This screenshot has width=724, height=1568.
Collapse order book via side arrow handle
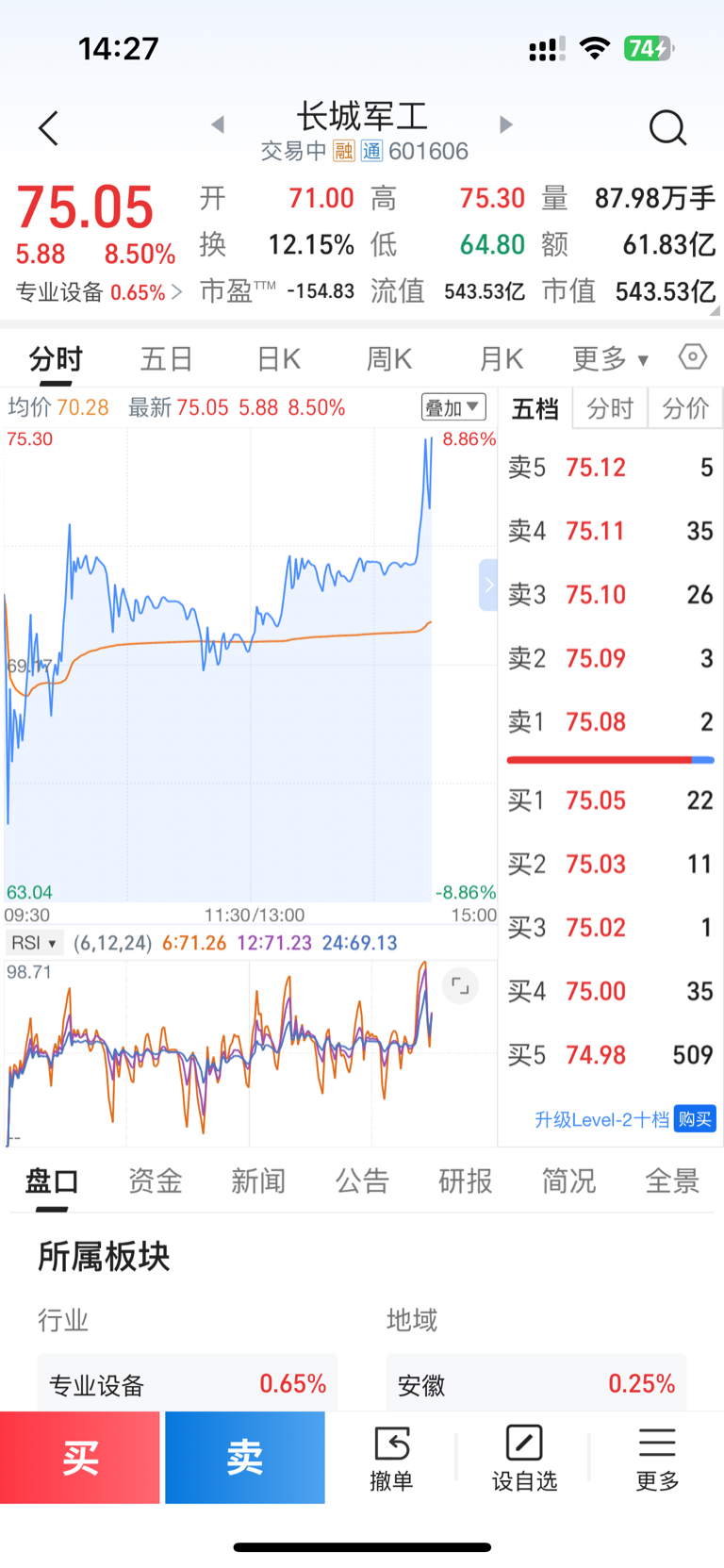[x=488, y=585]
